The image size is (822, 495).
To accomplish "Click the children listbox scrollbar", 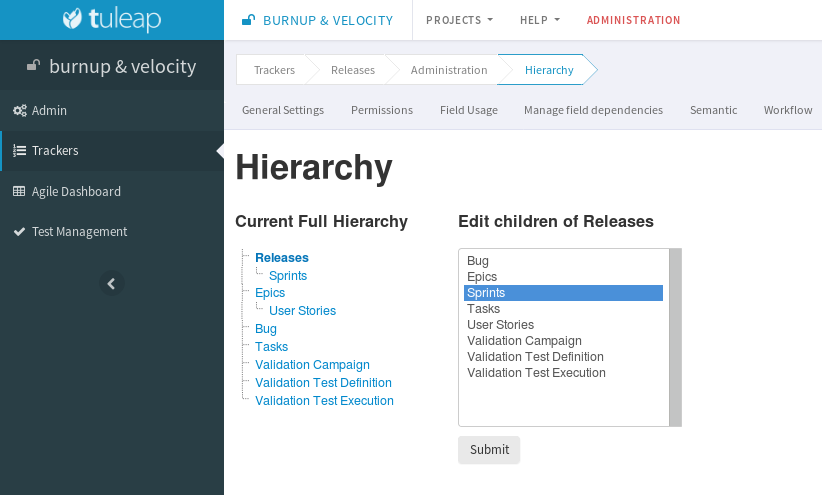I will [675, 337].
